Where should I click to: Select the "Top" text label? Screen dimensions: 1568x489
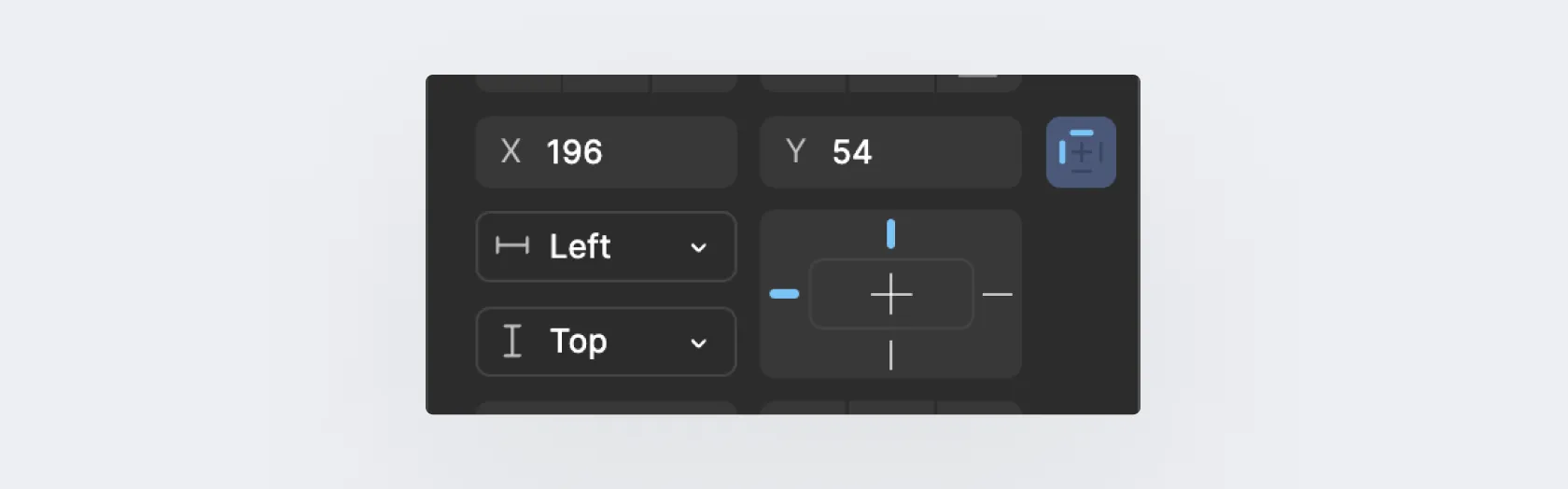578,342
